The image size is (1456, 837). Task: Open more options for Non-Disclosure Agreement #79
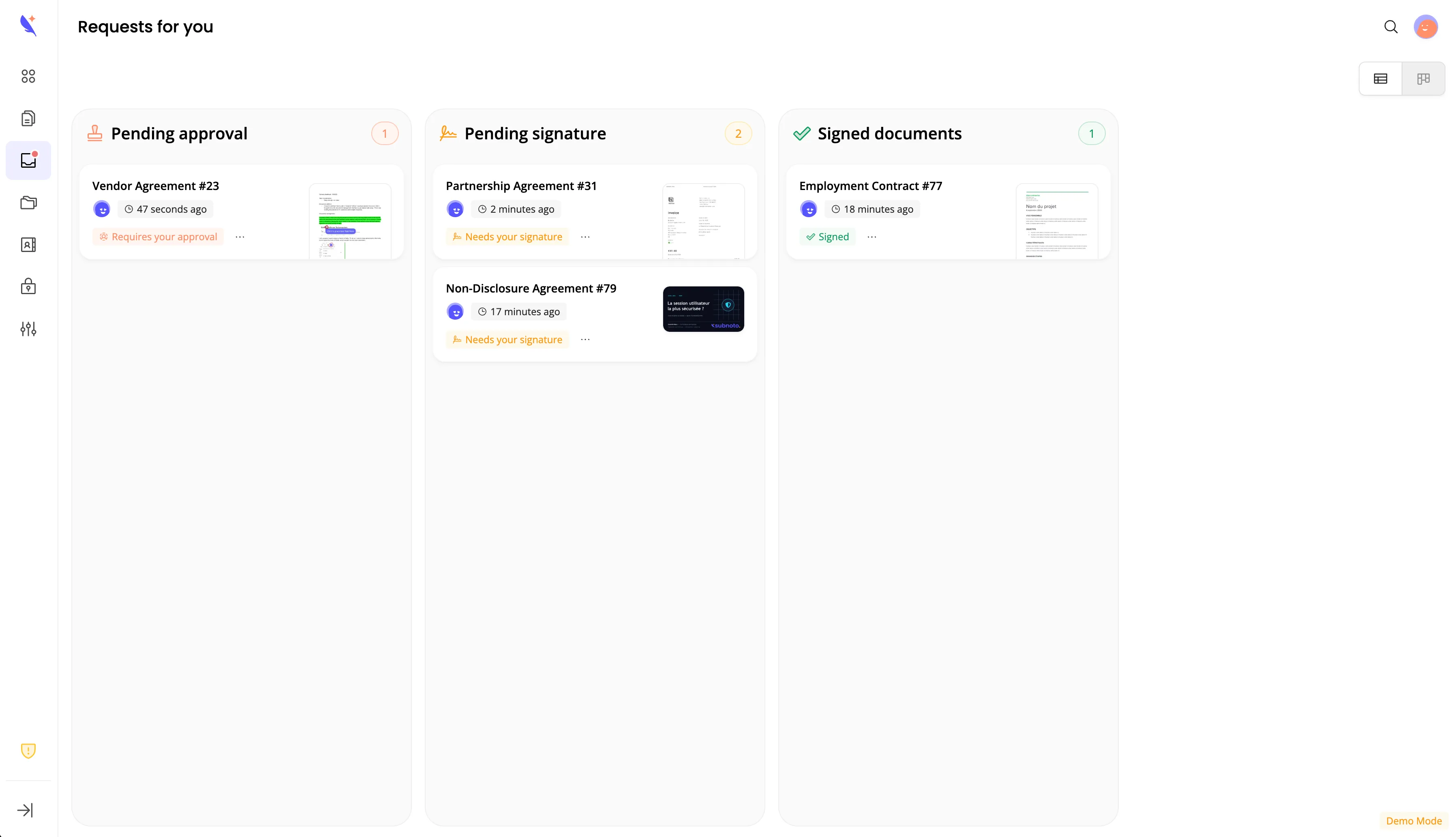pos(585,340)
